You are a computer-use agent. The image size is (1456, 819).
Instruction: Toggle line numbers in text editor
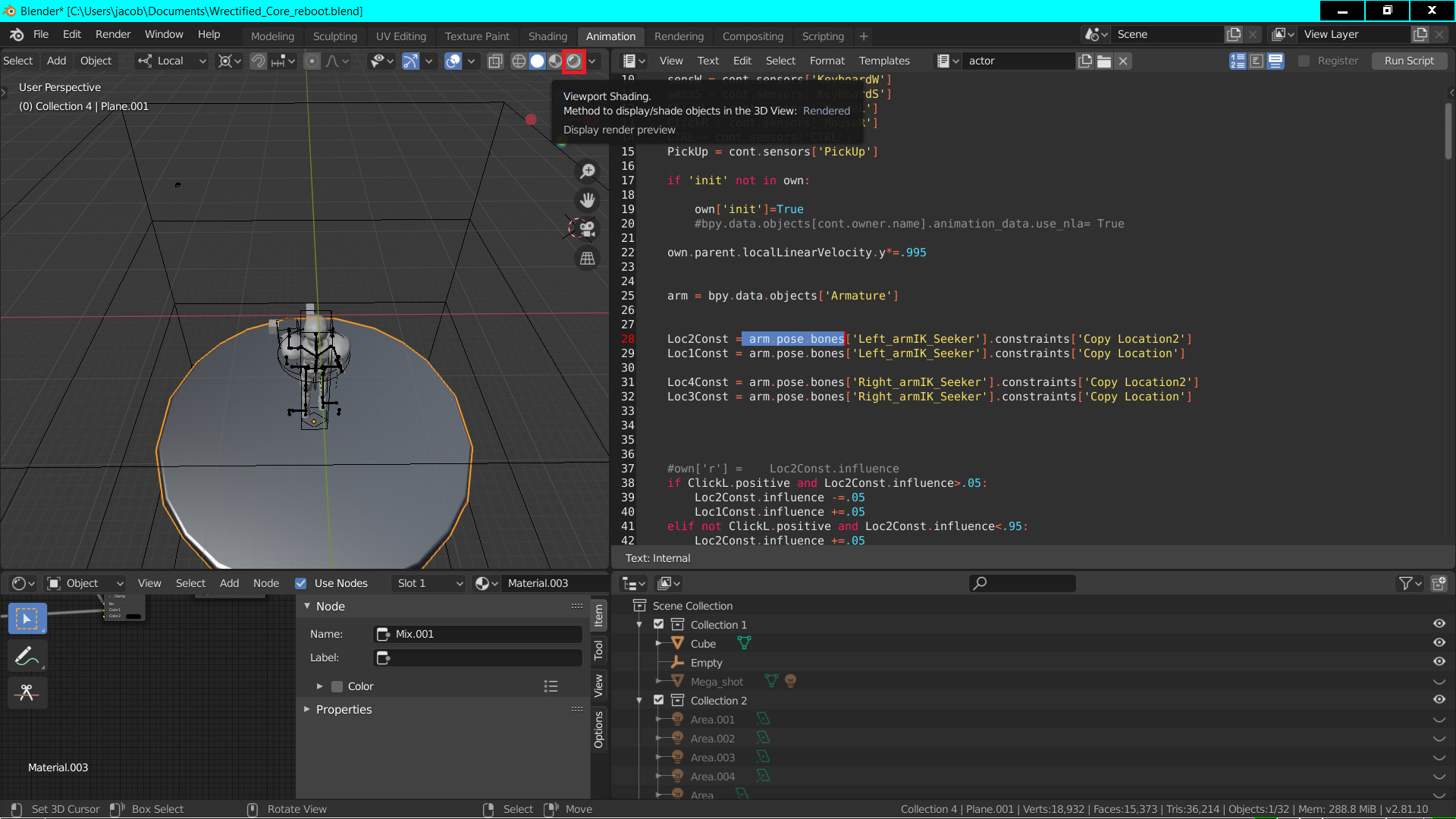point(1238,61)
